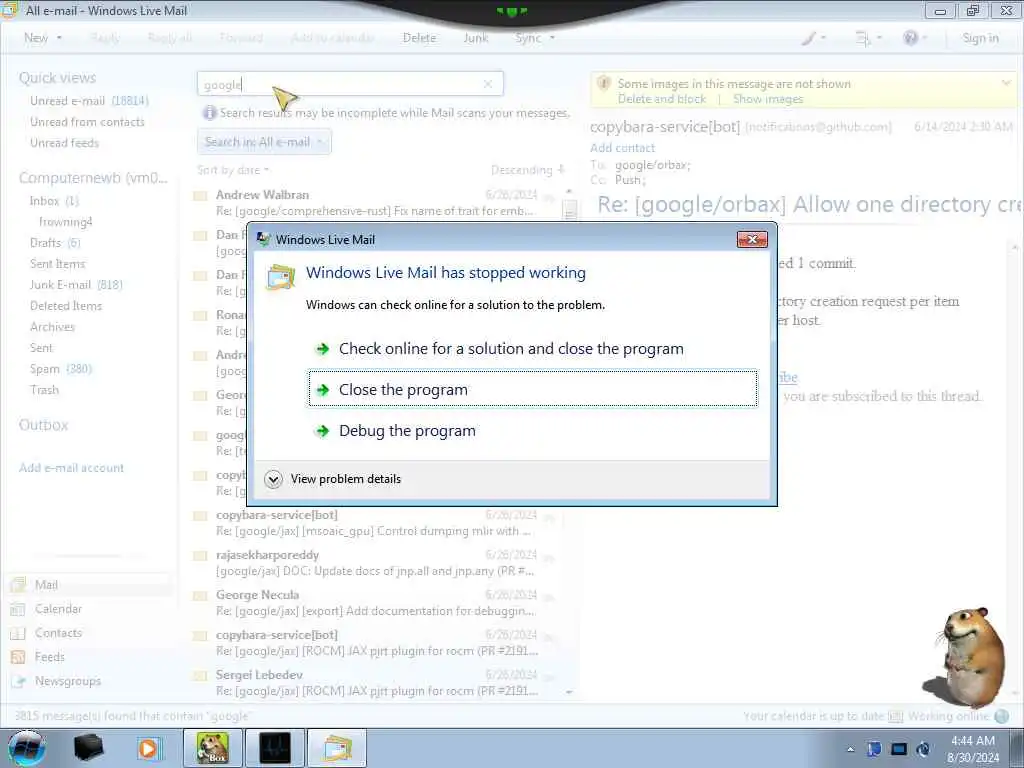Click envelope icon beside Andrew Walbran message

coord(200,196)
